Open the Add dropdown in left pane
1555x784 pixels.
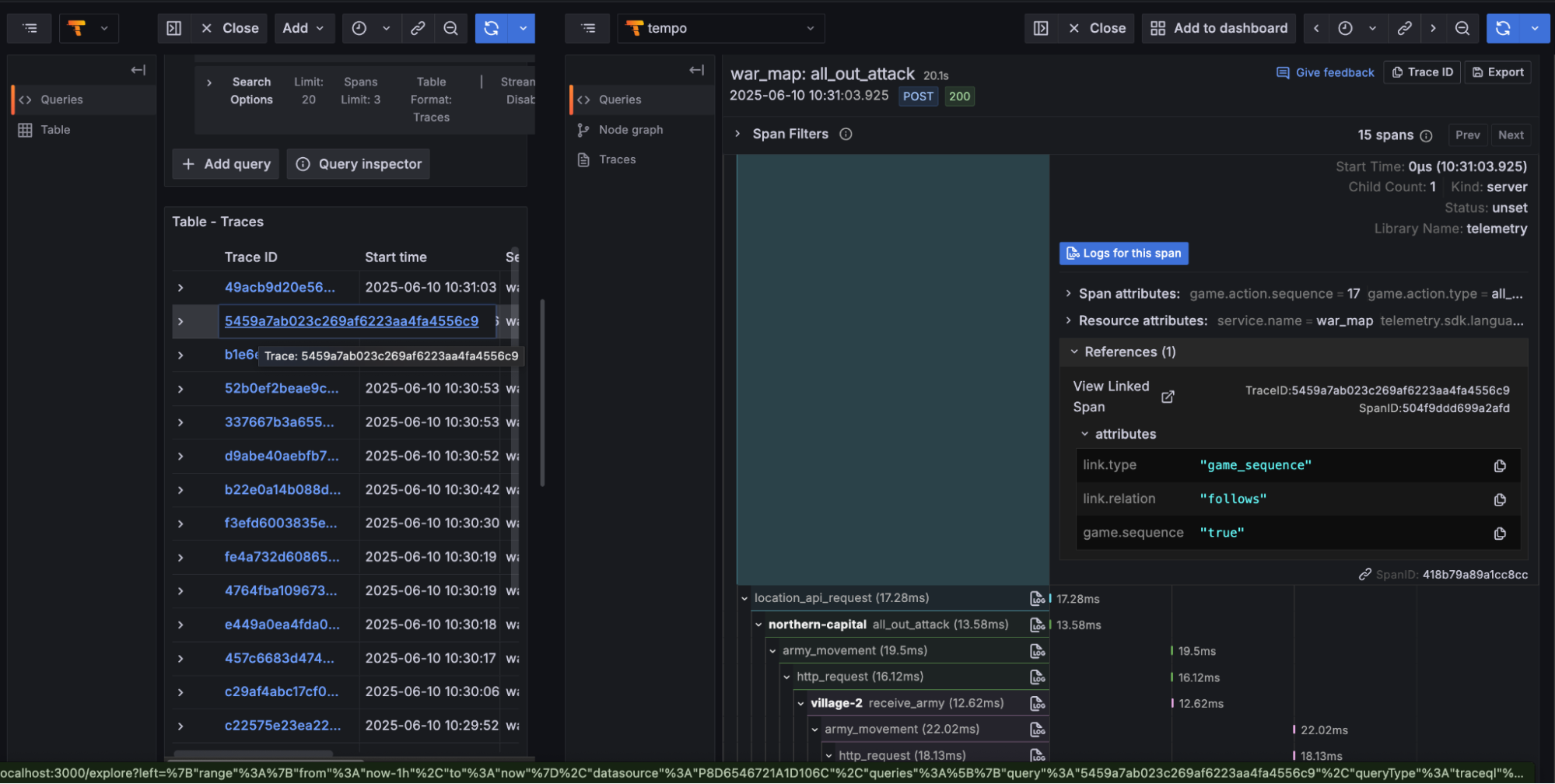tap(303, 28)
